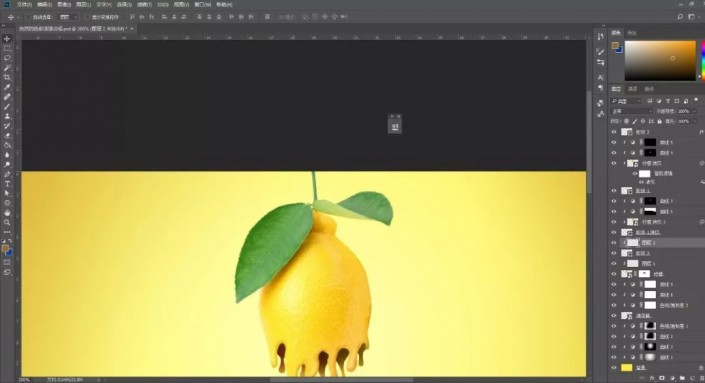Create a new group folder icon
705x383 pixels.
[x=683, y=379]
